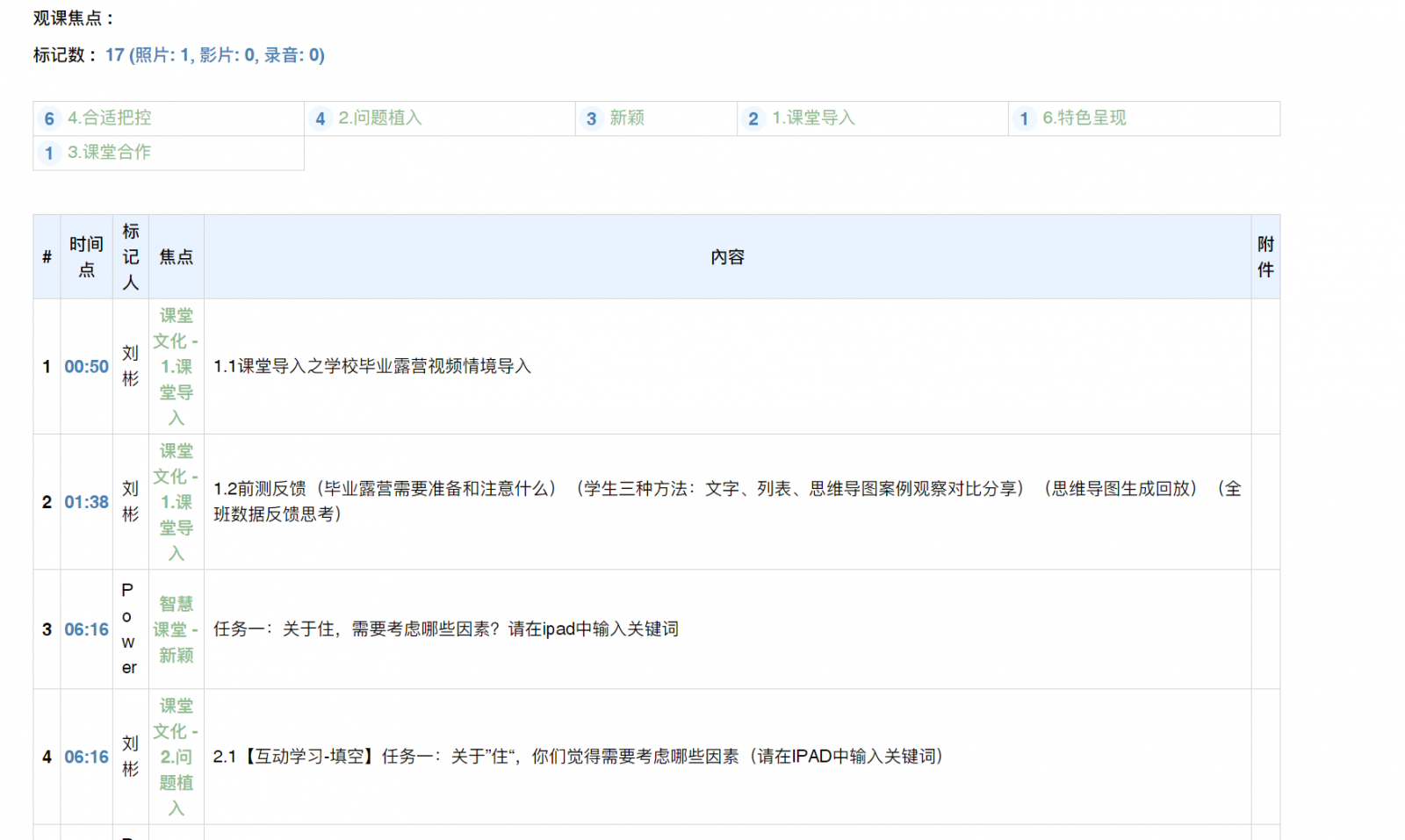1405x840 pixels.
Task: Open 课堂文化 - 2.问题植入 focus in row 4
Action: [x=176, y=757]
